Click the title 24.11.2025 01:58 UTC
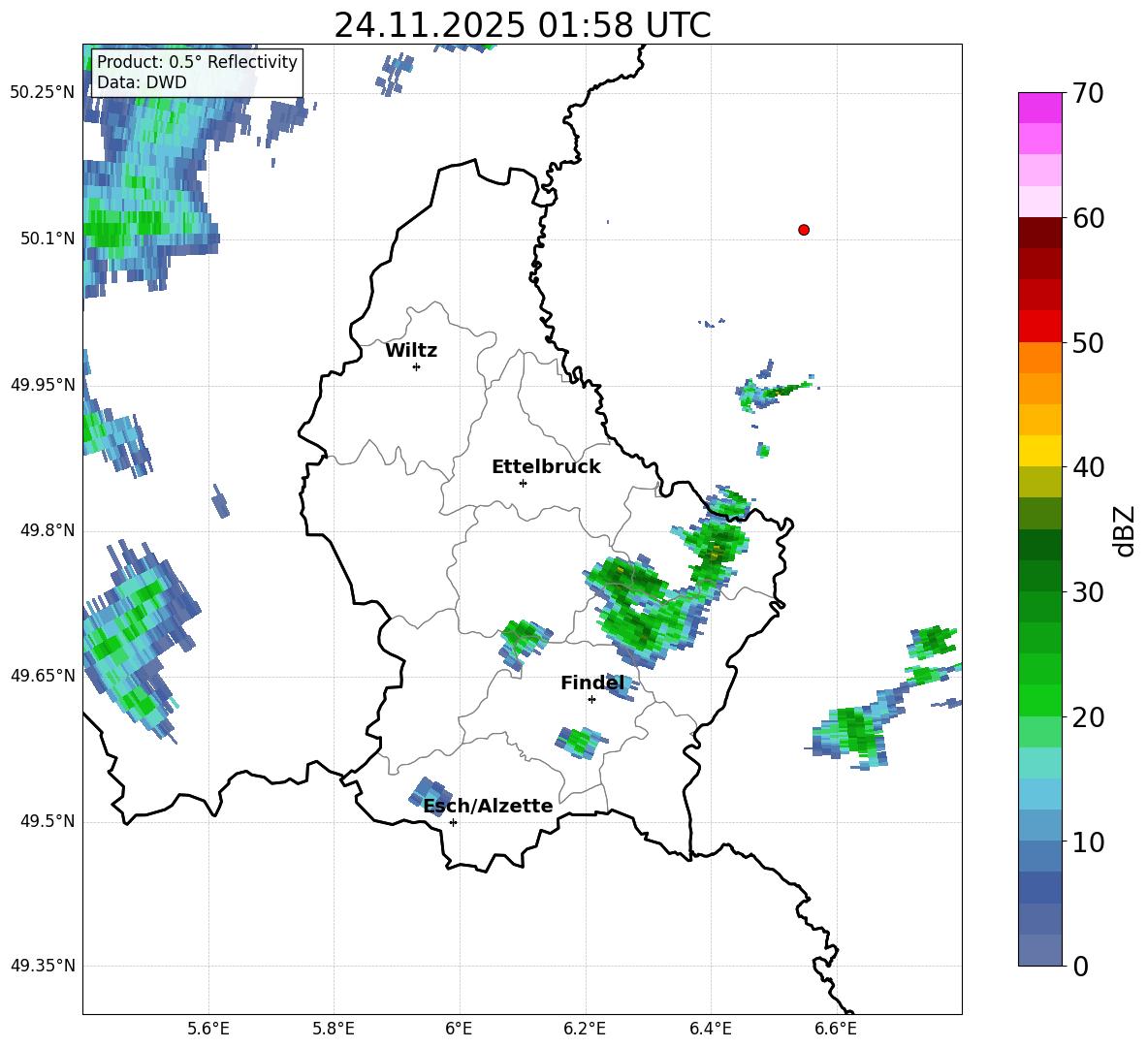Viewport: 1148px width, 1048px height. pyautogui.click(x=523, y=25)
